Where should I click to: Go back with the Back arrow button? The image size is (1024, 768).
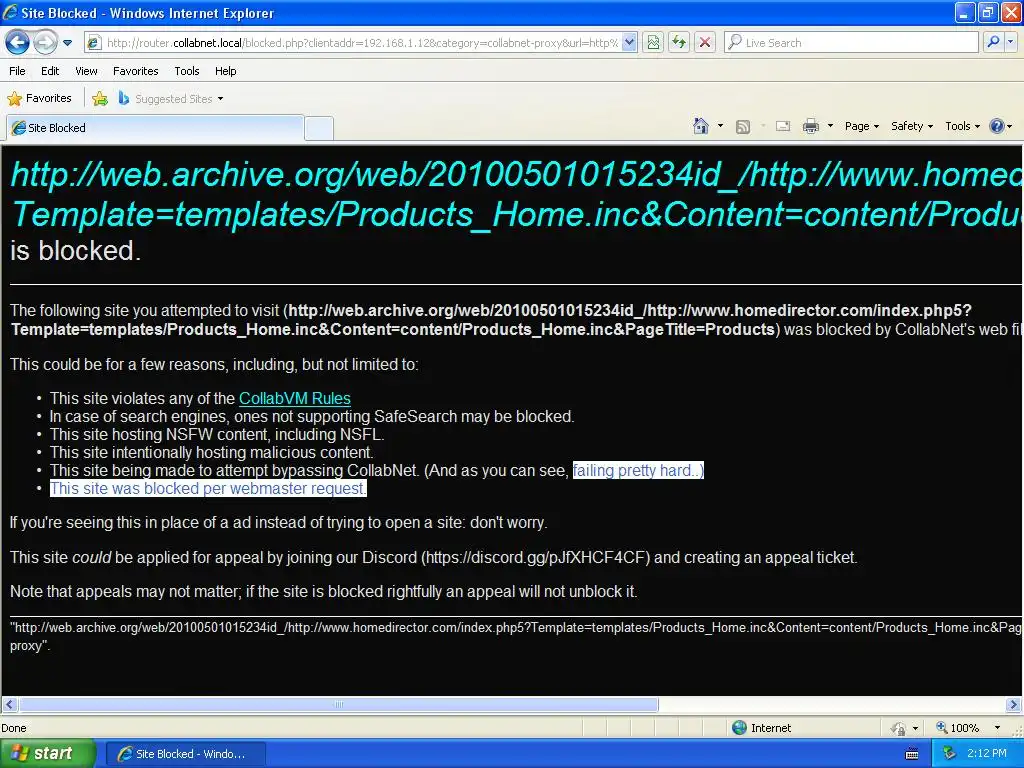(x=17, y=43)
